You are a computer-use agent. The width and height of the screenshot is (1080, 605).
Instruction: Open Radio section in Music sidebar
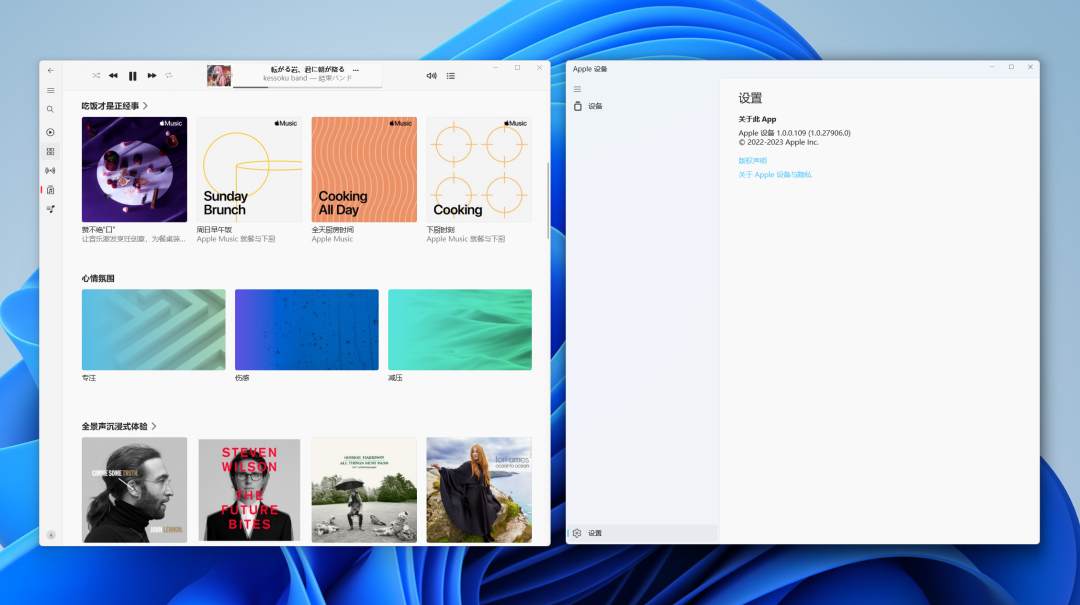tap(50, 170)
